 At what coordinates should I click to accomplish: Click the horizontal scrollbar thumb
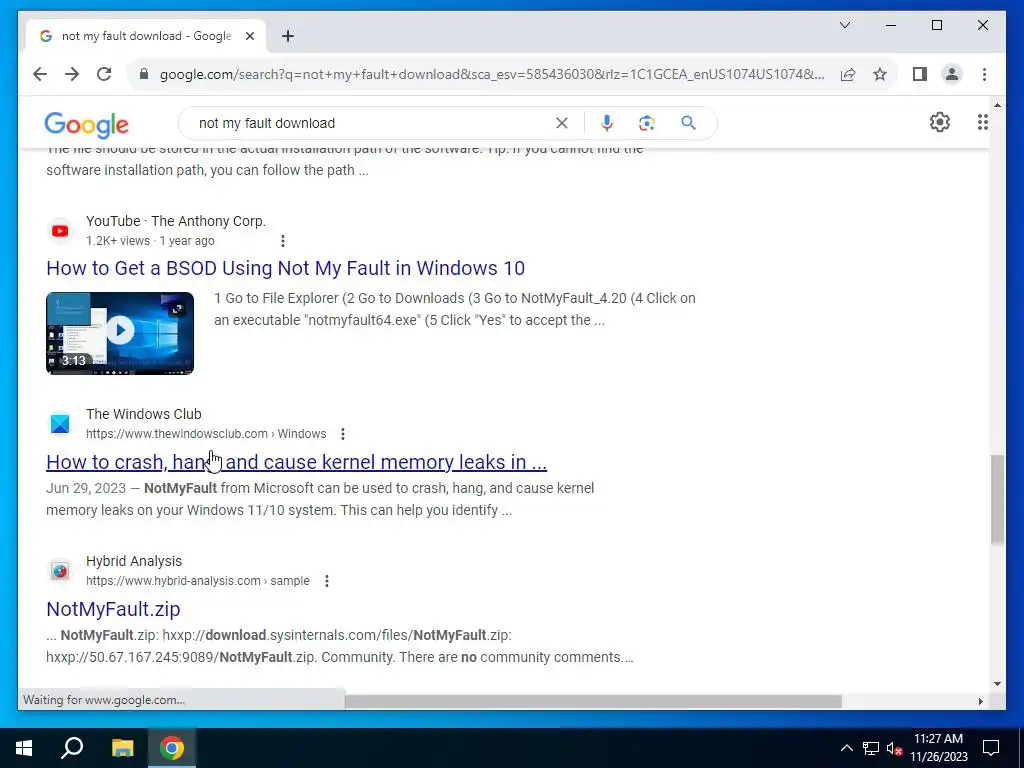tap(593, 701)
